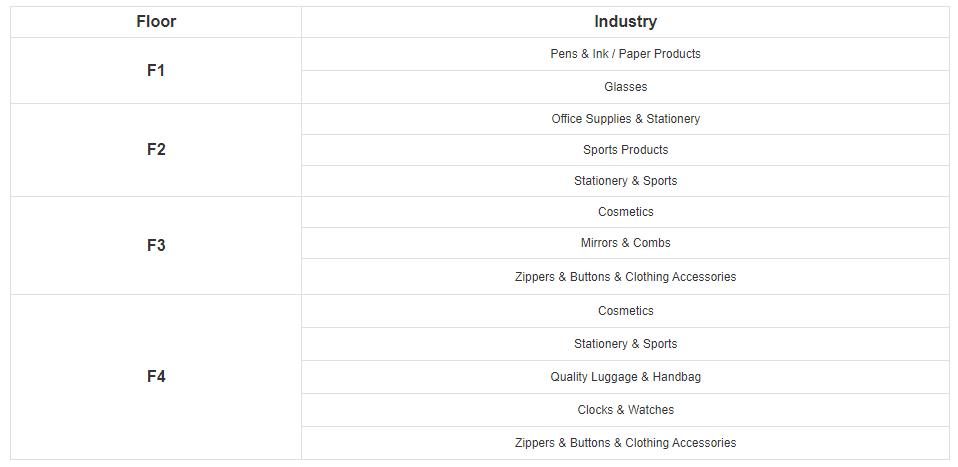The height and width of the screenshot is (467, 958).
Task: Click the Glasses industry row
Action: (625, 87)
